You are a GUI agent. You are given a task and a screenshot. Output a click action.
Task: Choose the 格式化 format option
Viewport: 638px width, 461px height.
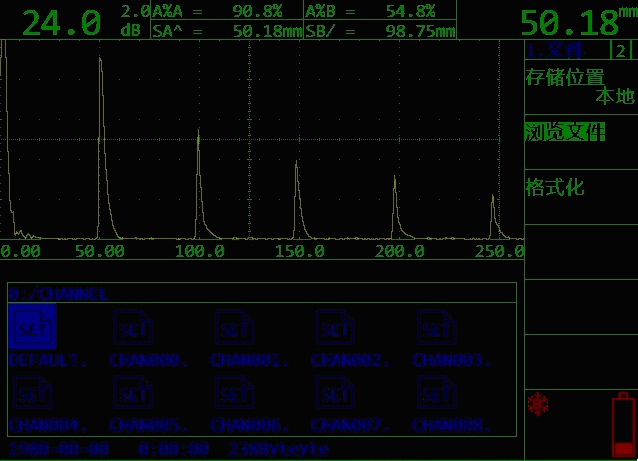pos(555,187)
